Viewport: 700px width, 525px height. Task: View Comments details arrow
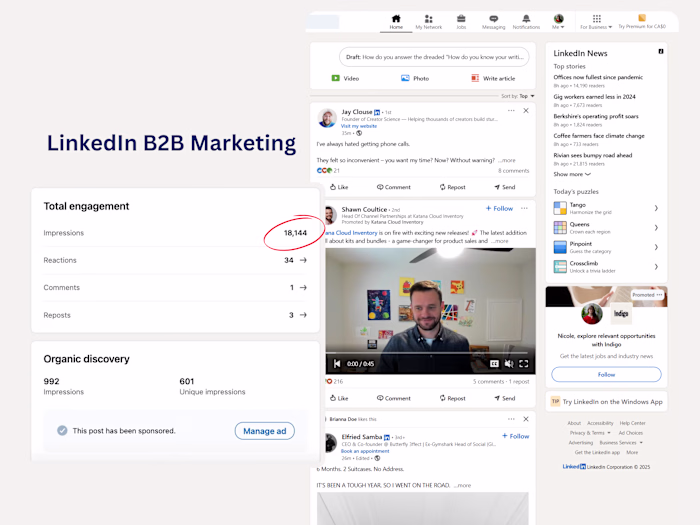303,288
